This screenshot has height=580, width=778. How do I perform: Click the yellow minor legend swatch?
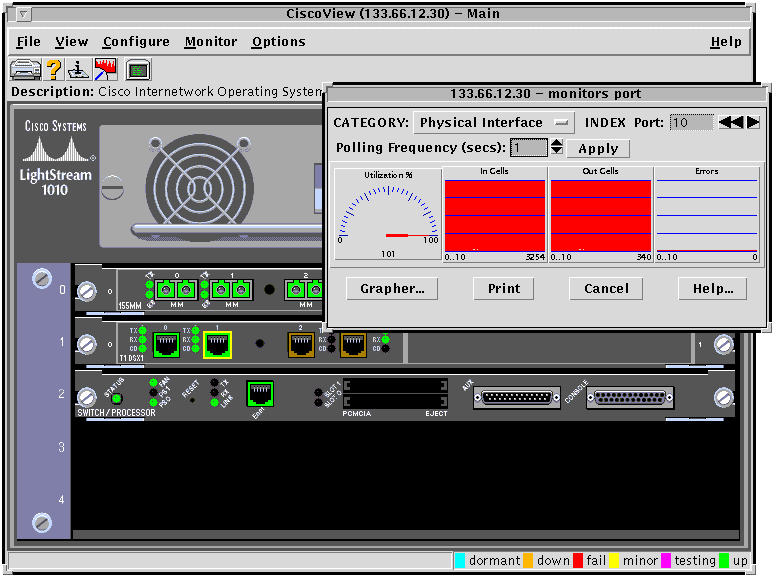614,561
